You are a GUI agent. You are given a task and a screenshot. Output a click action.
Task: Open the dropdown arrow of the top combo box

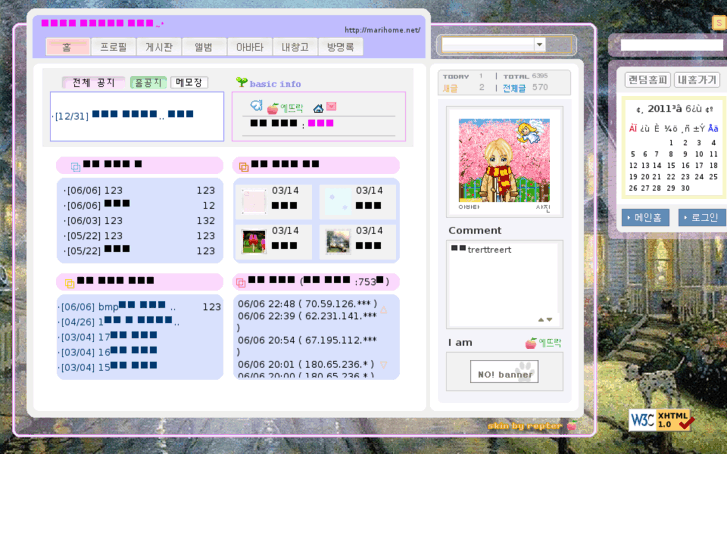[539, 45]
